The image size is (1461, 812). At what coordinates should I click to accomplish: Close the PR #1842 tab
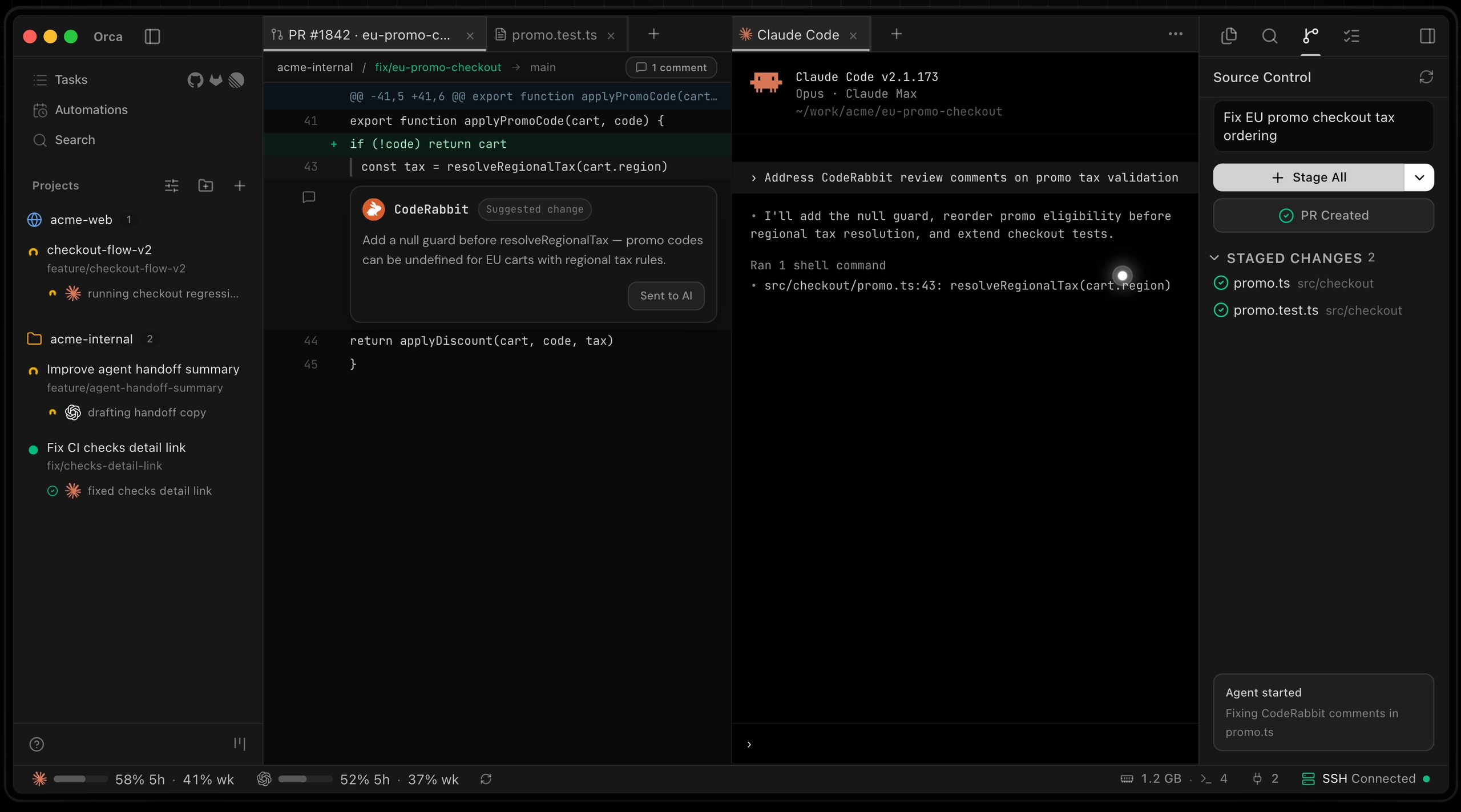tap(470, 35)
